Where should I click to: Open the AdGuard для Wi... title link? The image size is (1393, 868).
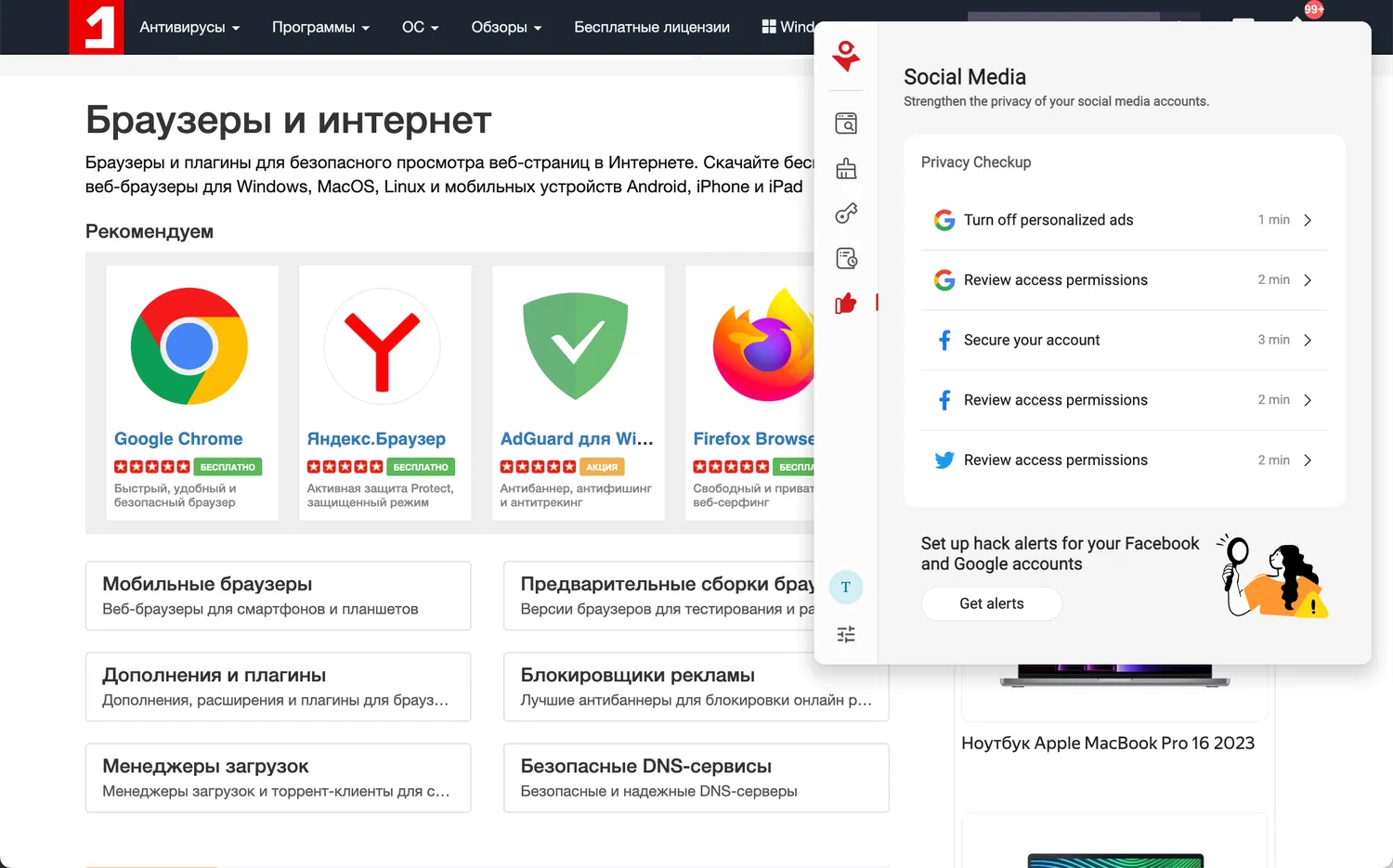pos(577,439)
